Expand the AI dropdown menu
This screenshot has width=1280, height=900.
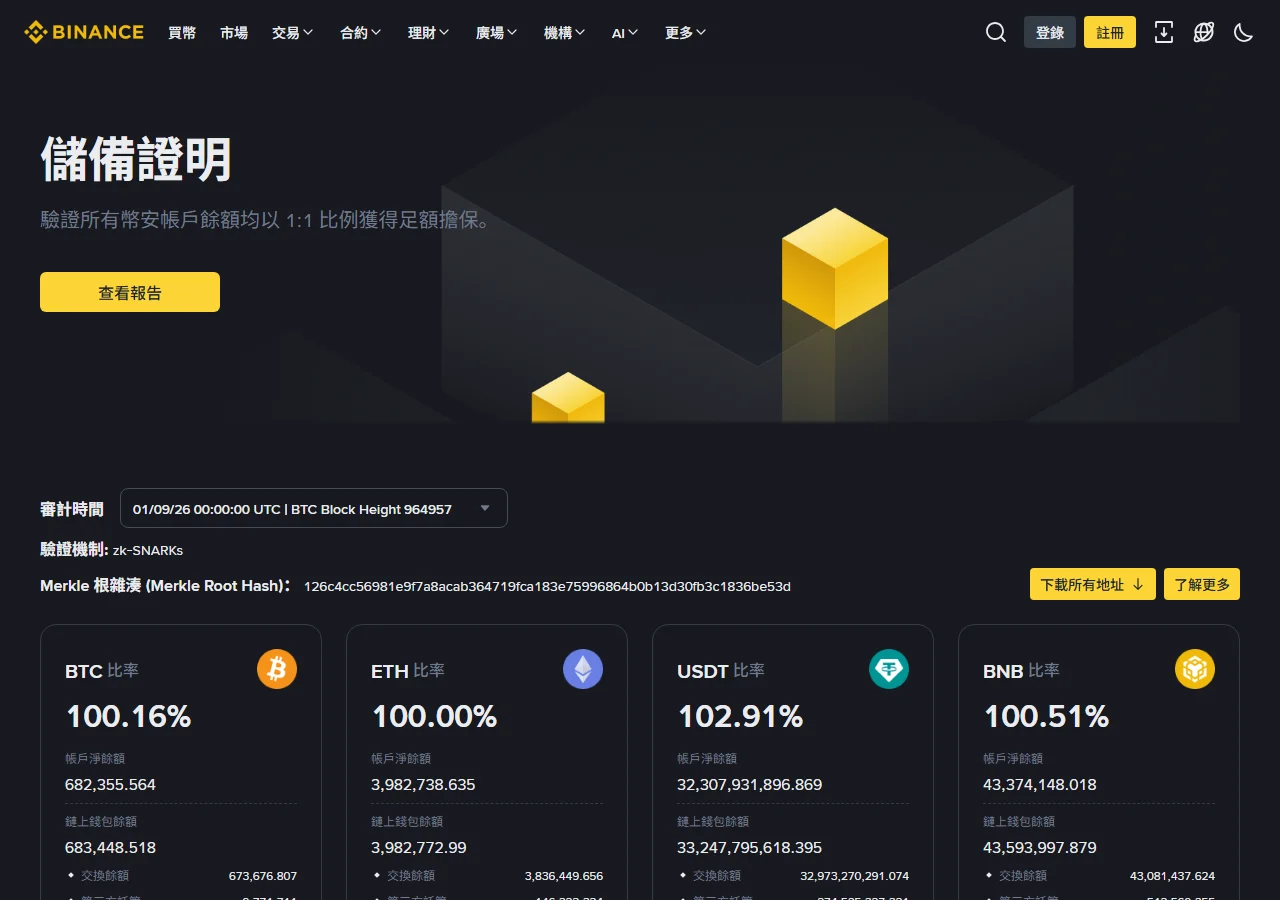625,32
